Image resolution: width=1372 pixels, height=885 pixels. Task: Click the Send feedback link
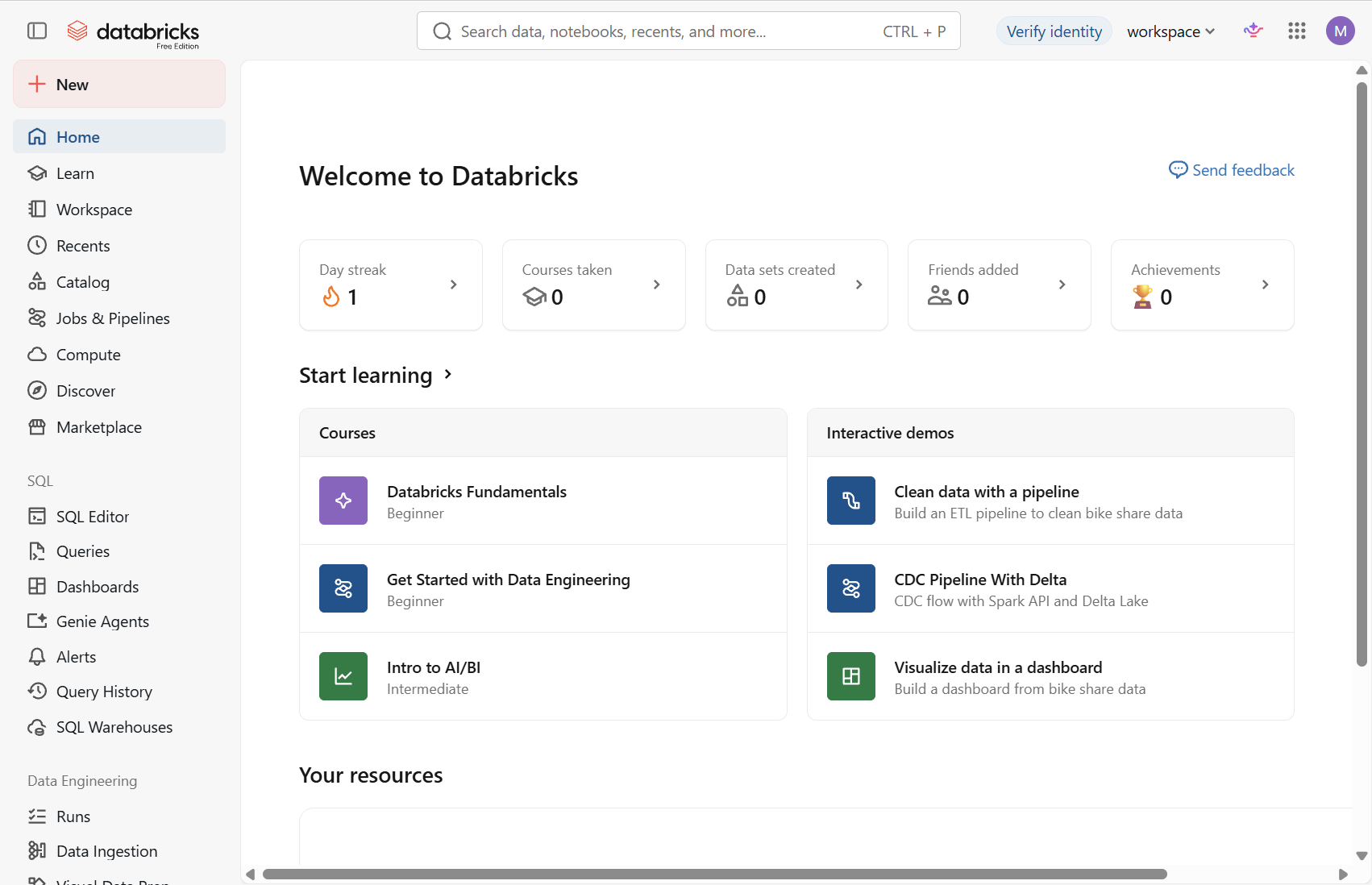[1232, 170]
